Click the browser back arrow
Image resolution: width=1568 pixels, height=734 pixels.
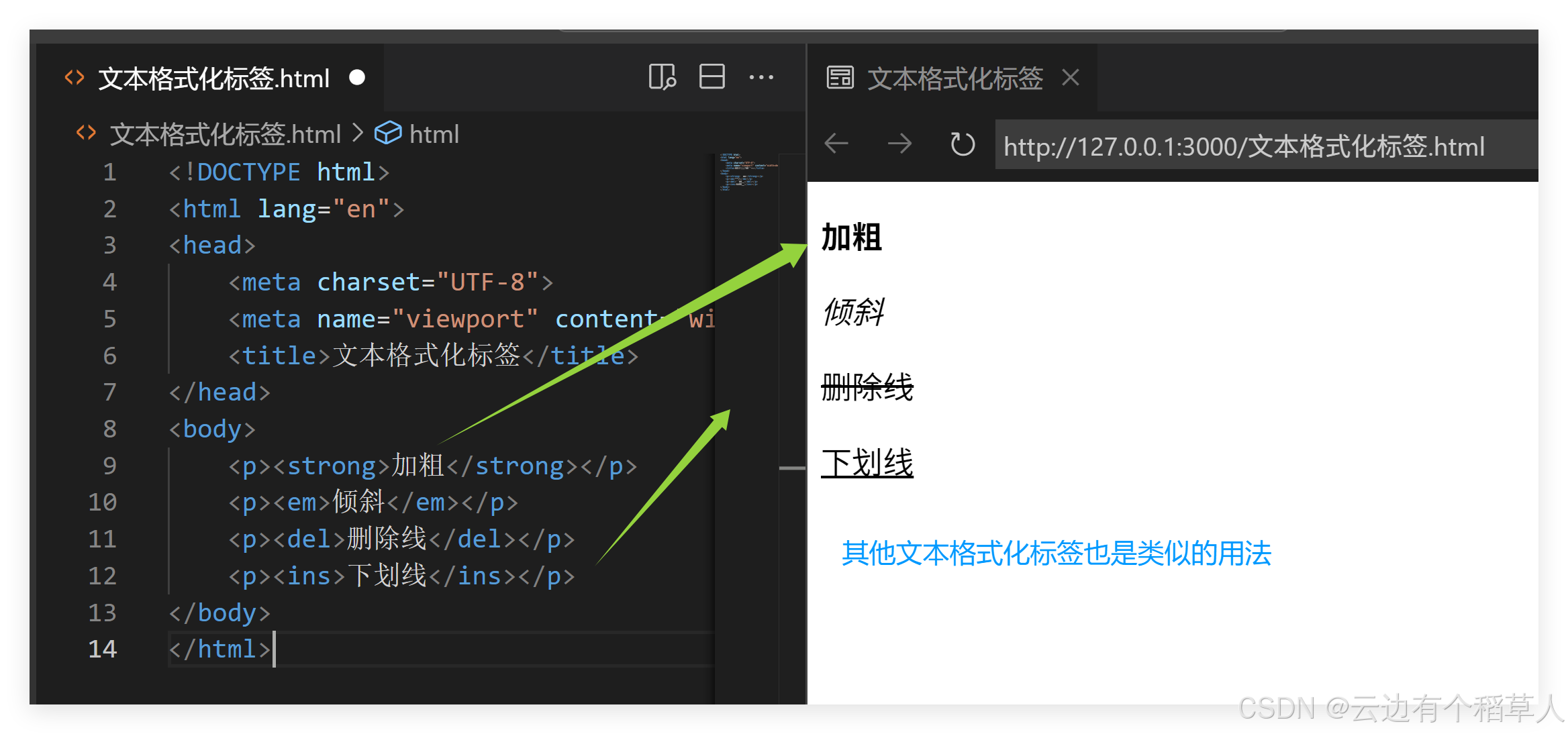tap(836, 144)
